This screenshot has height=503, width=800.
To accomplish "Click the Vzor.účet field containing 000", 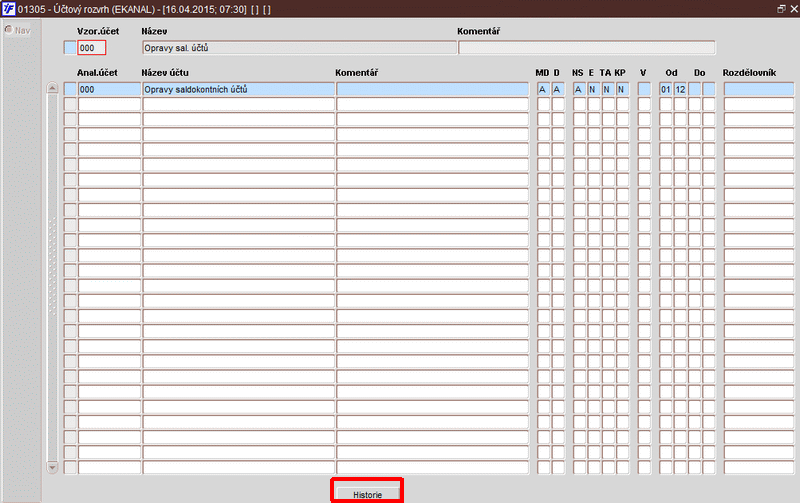I will click(92, 48).
